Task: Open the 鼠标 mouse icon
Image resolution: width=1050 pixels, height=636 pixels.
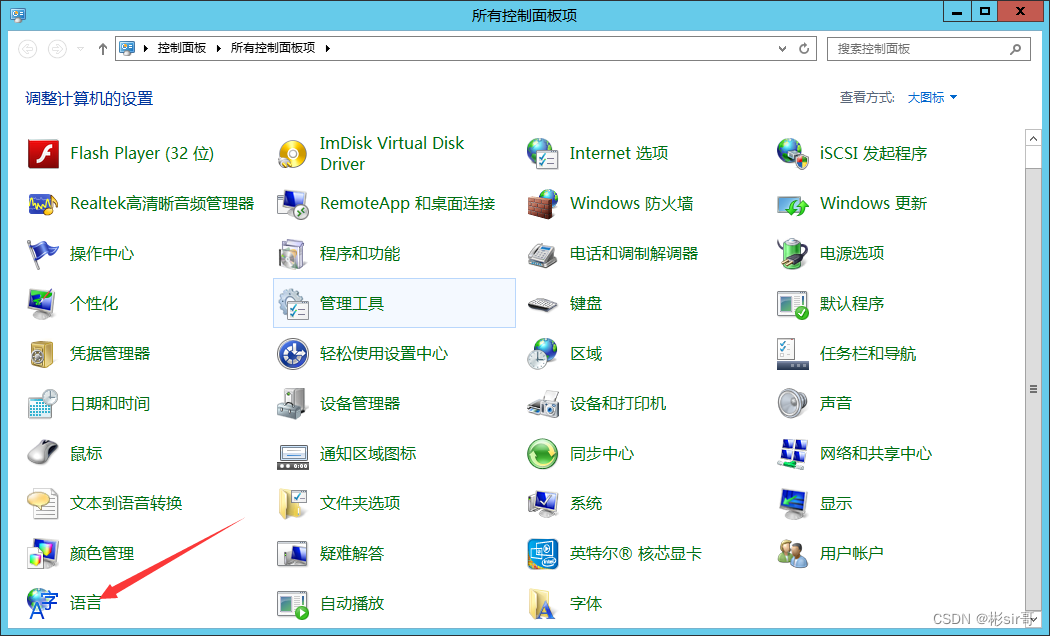Action: coord(44,453)
